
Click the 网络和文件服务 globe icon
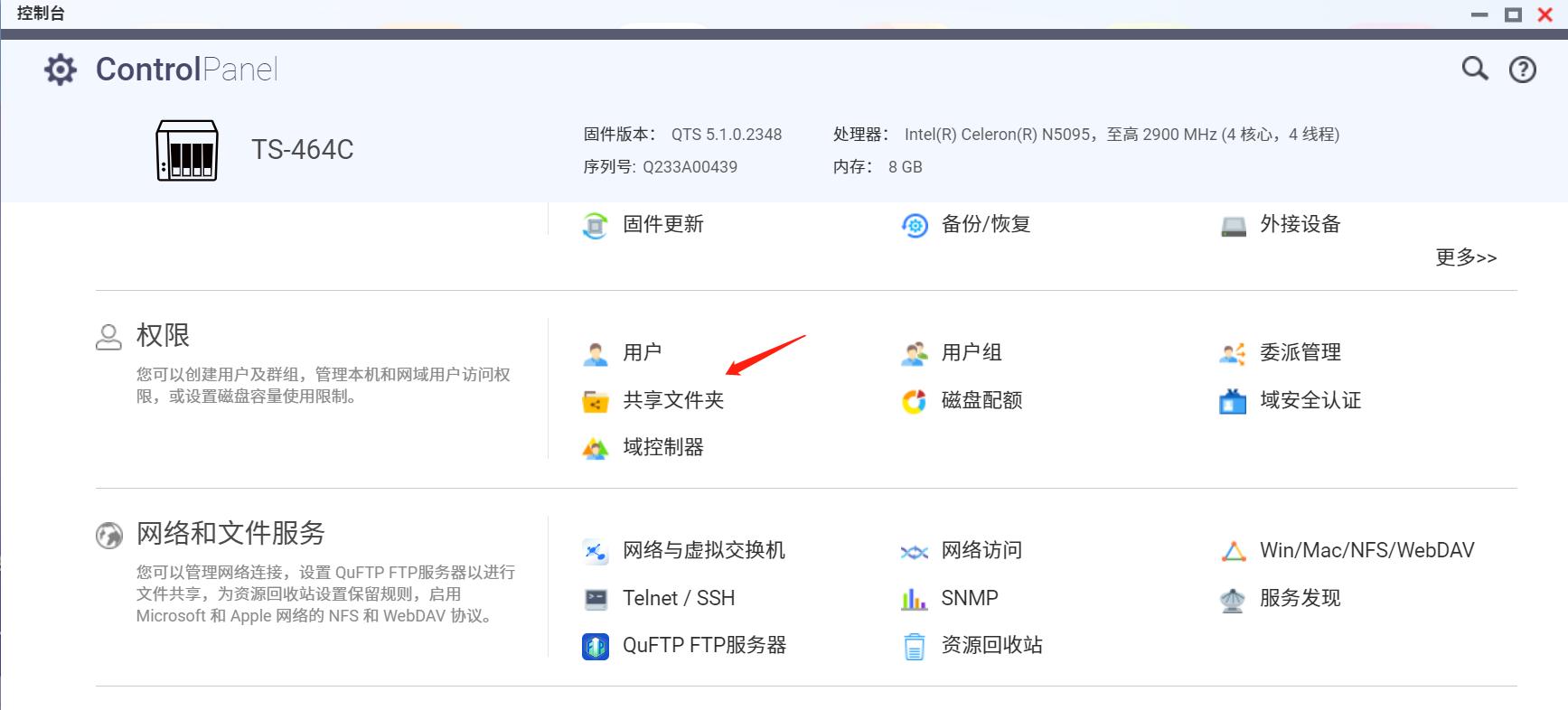108,535
